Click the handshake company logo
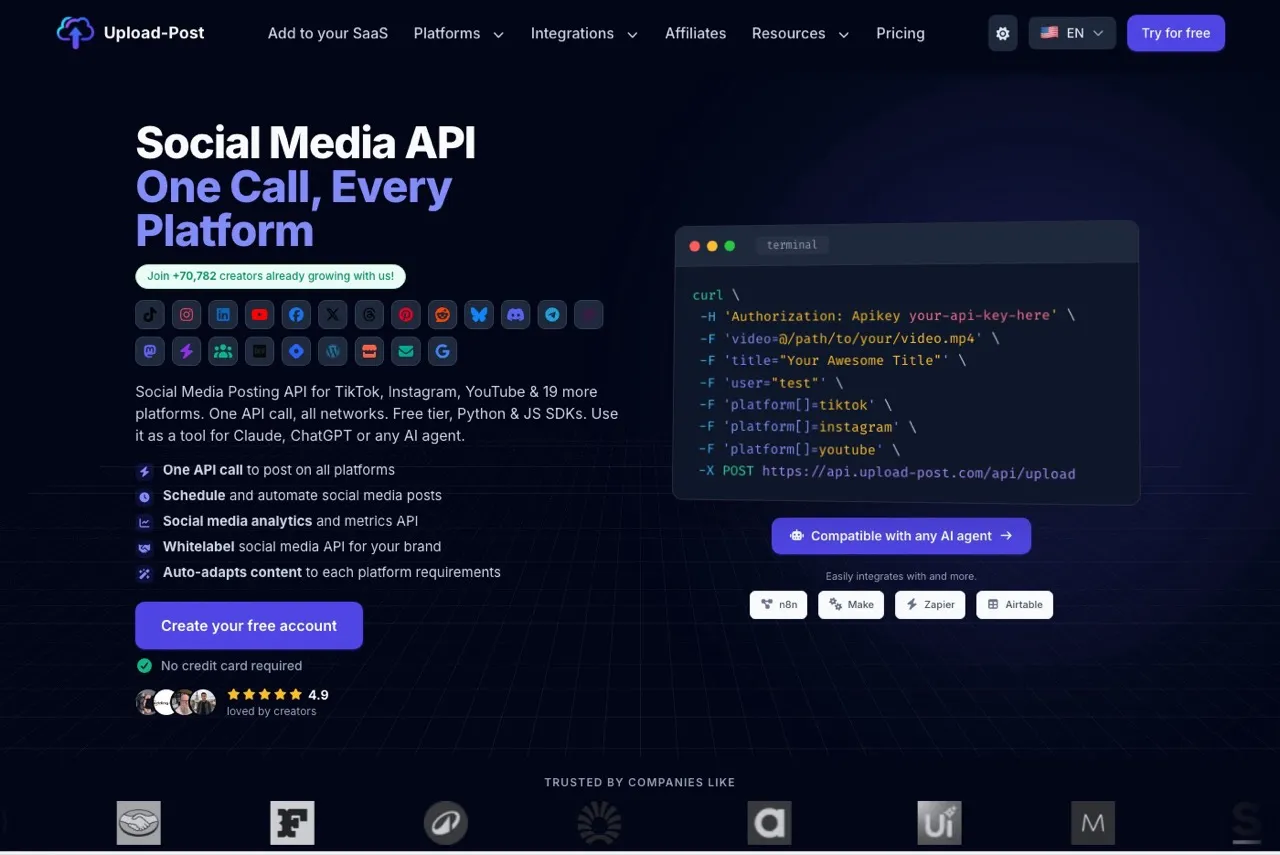The width and height of the screenshot is (1280, 855). click(138, 823)
